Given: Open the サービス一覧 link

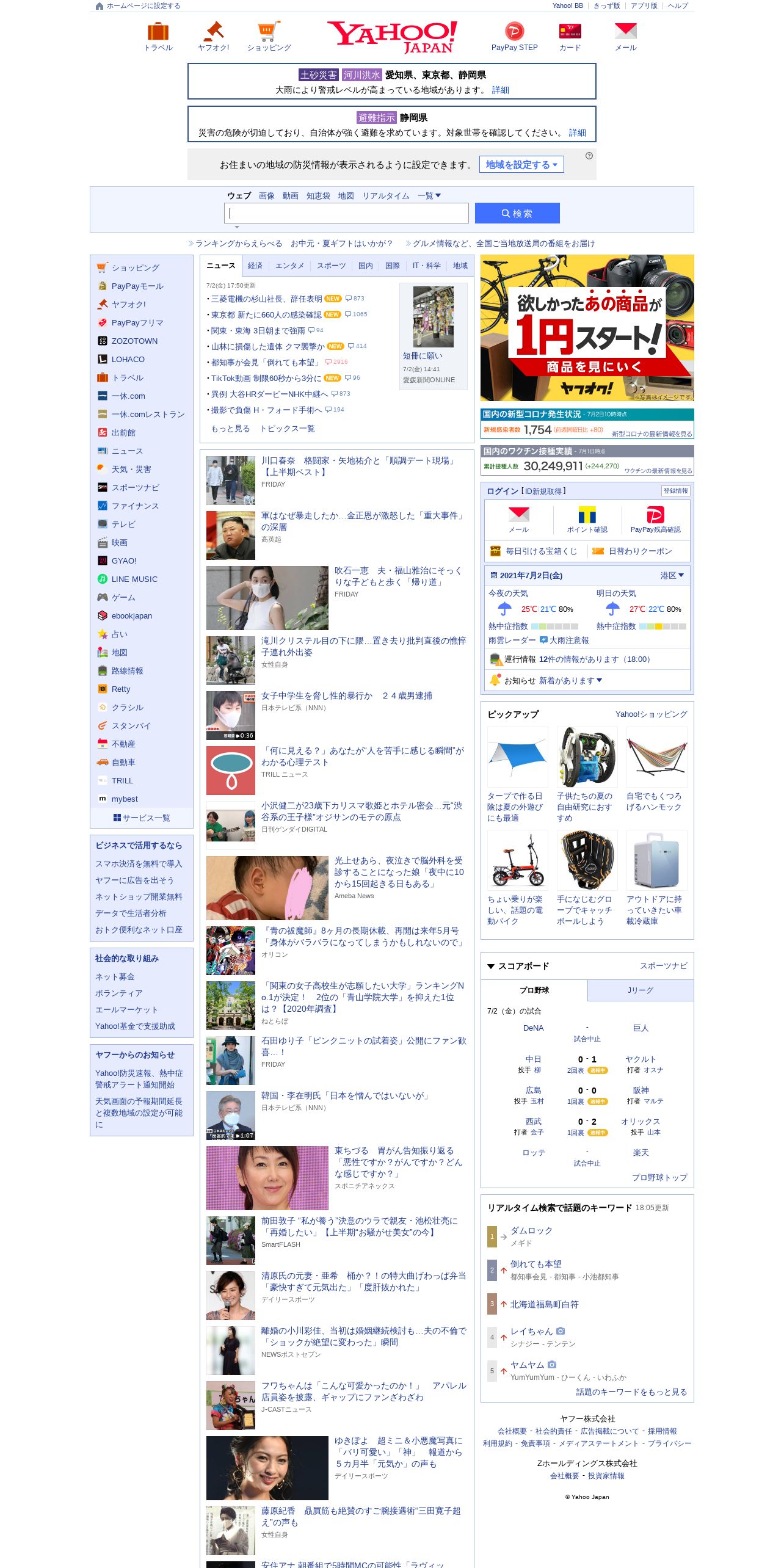Looking at the screenshot, I should (142, 818).
